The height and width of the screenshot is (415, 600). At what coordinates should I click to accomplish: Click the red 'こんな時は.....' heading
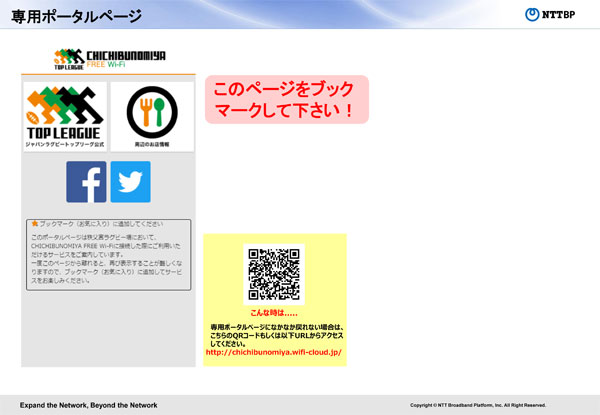[274, 313]
